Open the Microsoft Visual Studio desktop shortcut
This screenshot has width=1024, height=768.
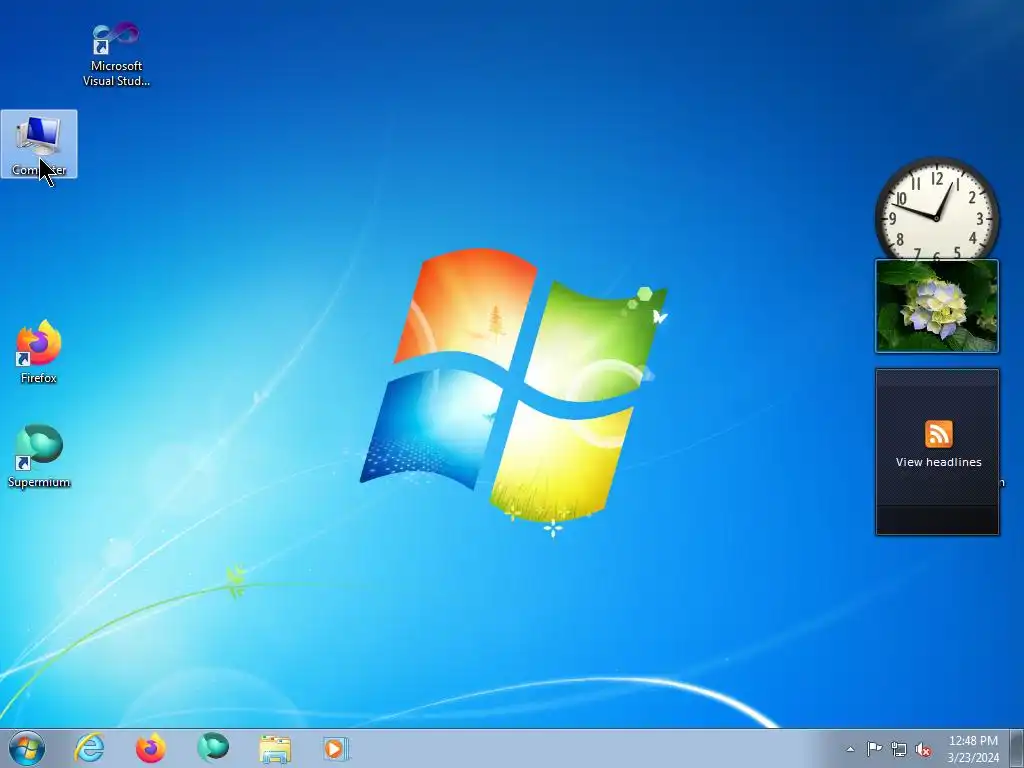[x=116, y=54]
